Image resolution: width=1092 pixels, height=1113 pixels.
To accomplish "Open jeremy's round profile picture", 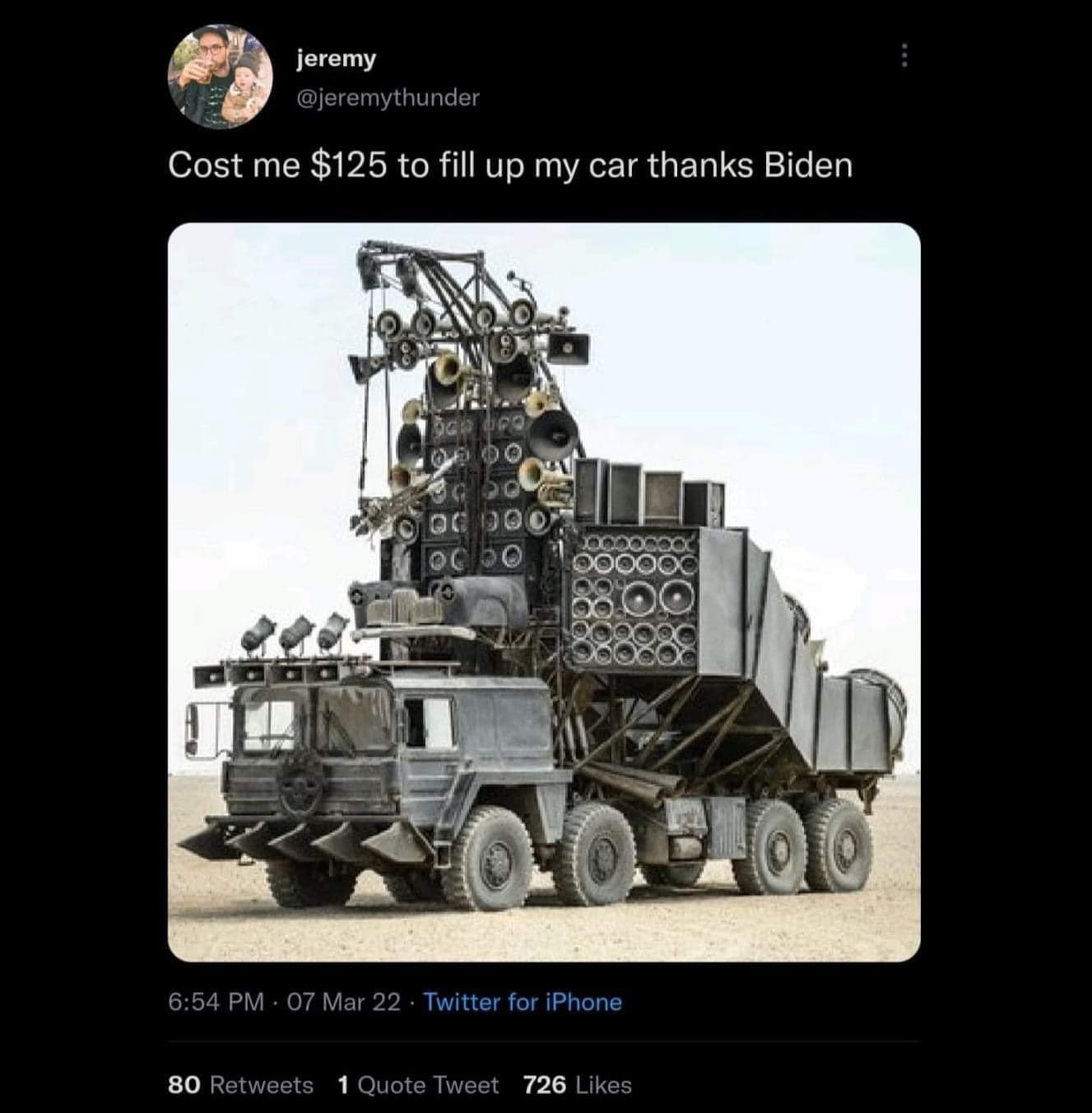I will pos(221,75).
